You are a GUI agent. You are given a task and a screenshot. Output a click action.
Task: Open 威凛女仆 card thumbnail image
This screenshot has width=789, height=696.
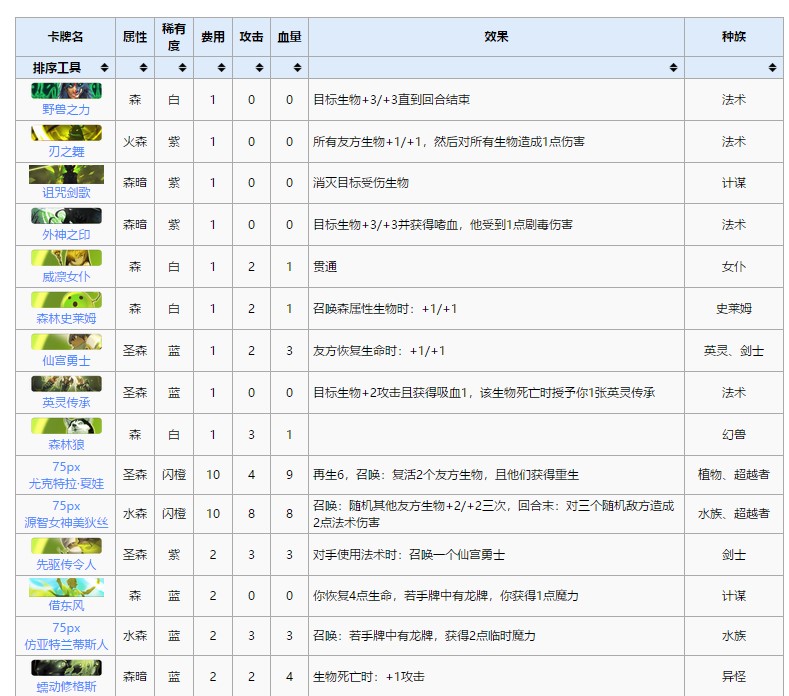tap(66, 258)
